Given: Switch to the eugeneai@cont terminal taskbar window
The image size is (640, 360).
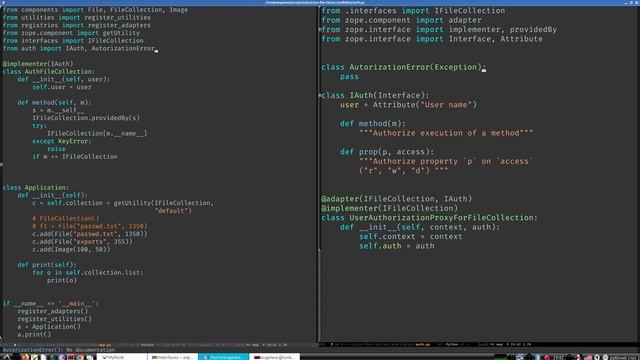Looking at the screenshot, I should tap(274, 357).
